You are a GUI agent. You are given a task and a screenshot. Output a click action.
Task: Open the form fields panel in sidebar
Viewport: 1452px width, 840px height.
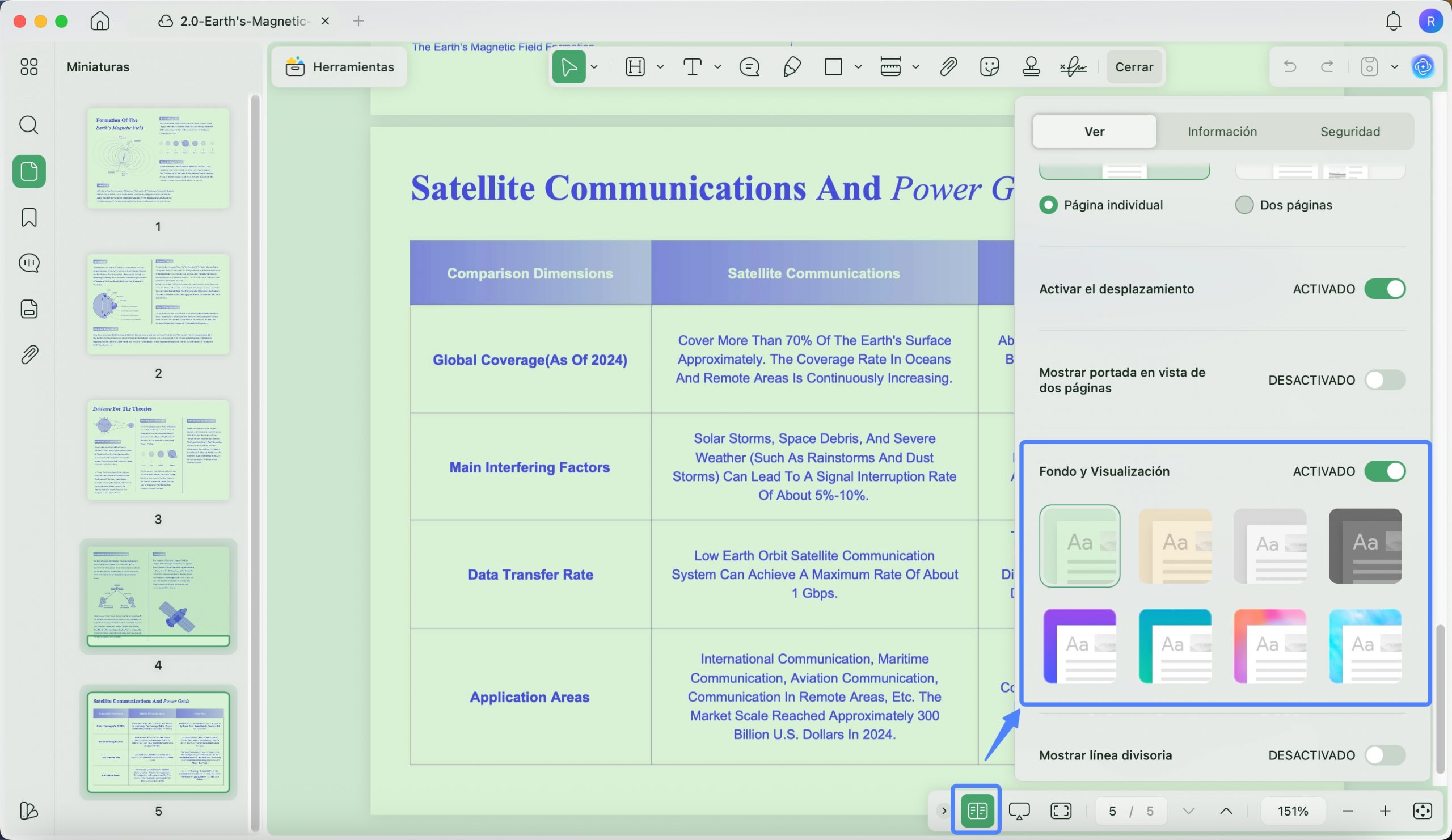[x=29, y=309]
